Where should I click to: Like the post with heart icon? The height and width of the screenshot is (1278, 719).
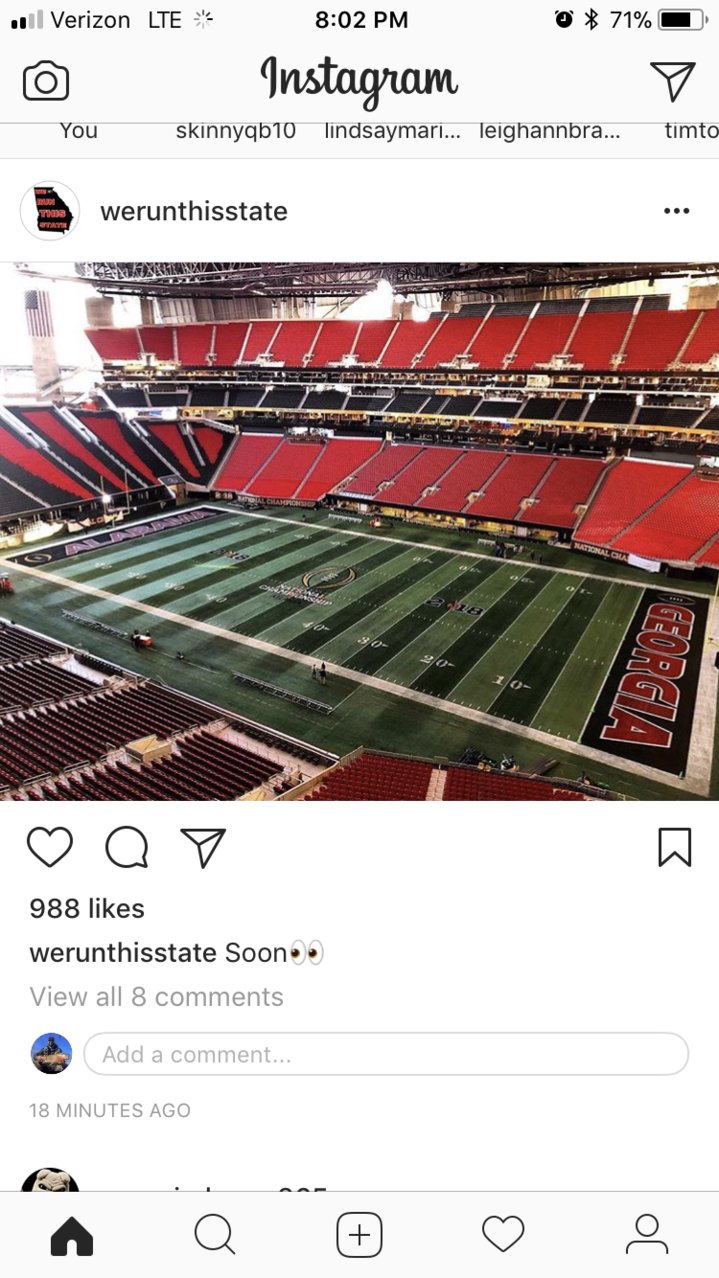(50, 848)
